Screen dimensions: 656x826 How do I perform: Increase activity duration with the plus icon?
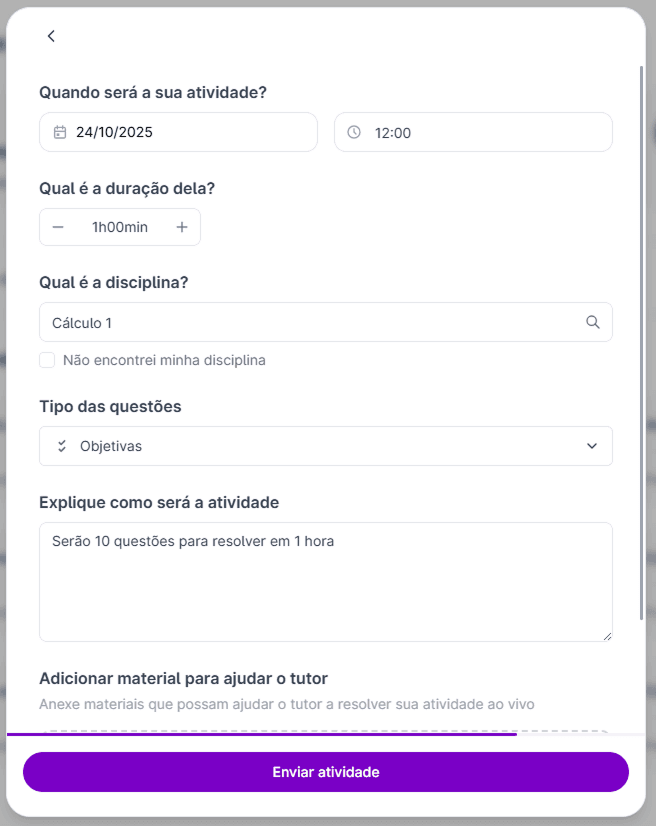(x=182, y=227)
